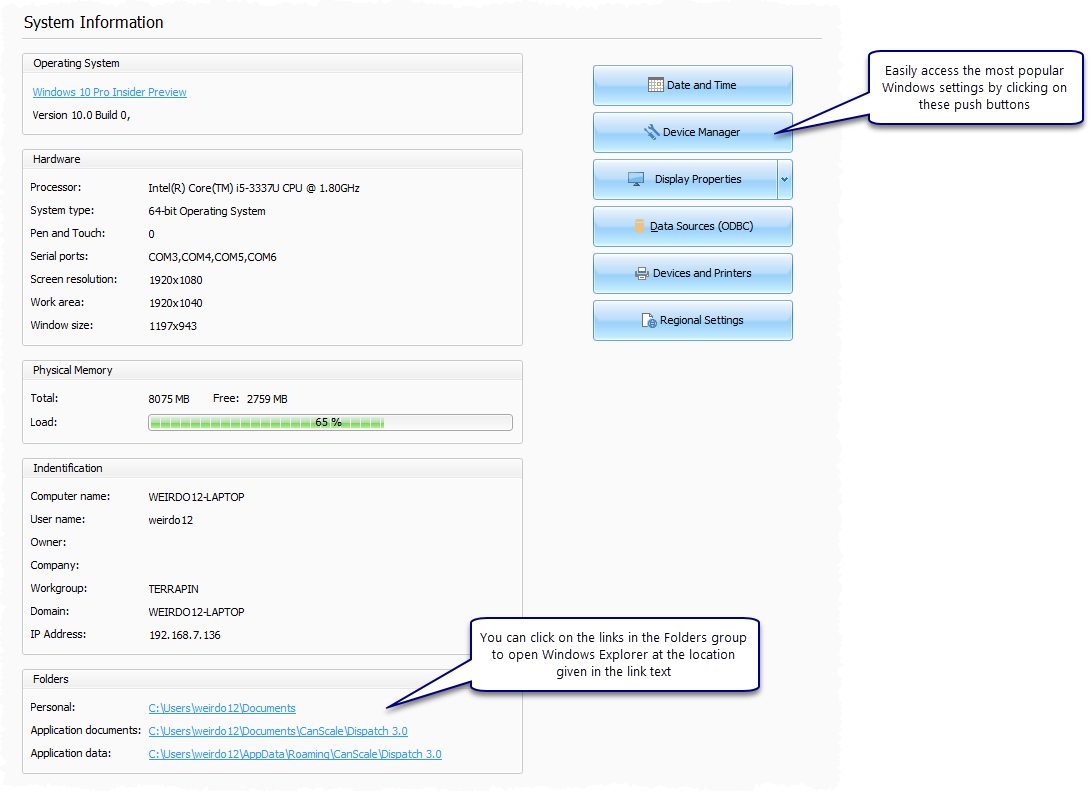
Task: Click the globe page icon on Regional Settings
Action: (x=649, y=320)
